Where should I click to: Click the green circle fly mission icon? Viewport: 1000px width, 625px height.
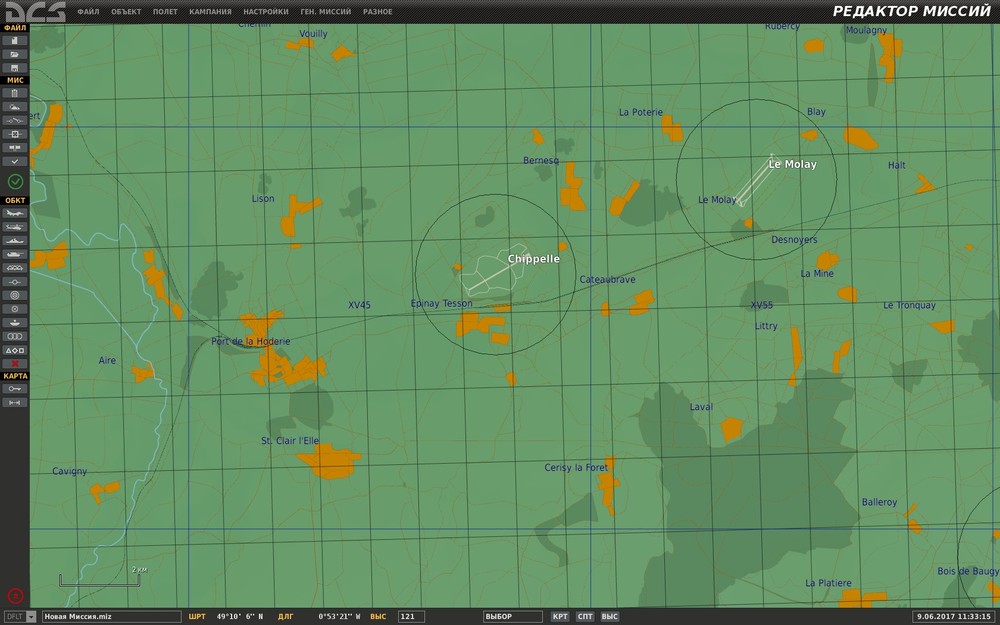click(x=15, y=182)
